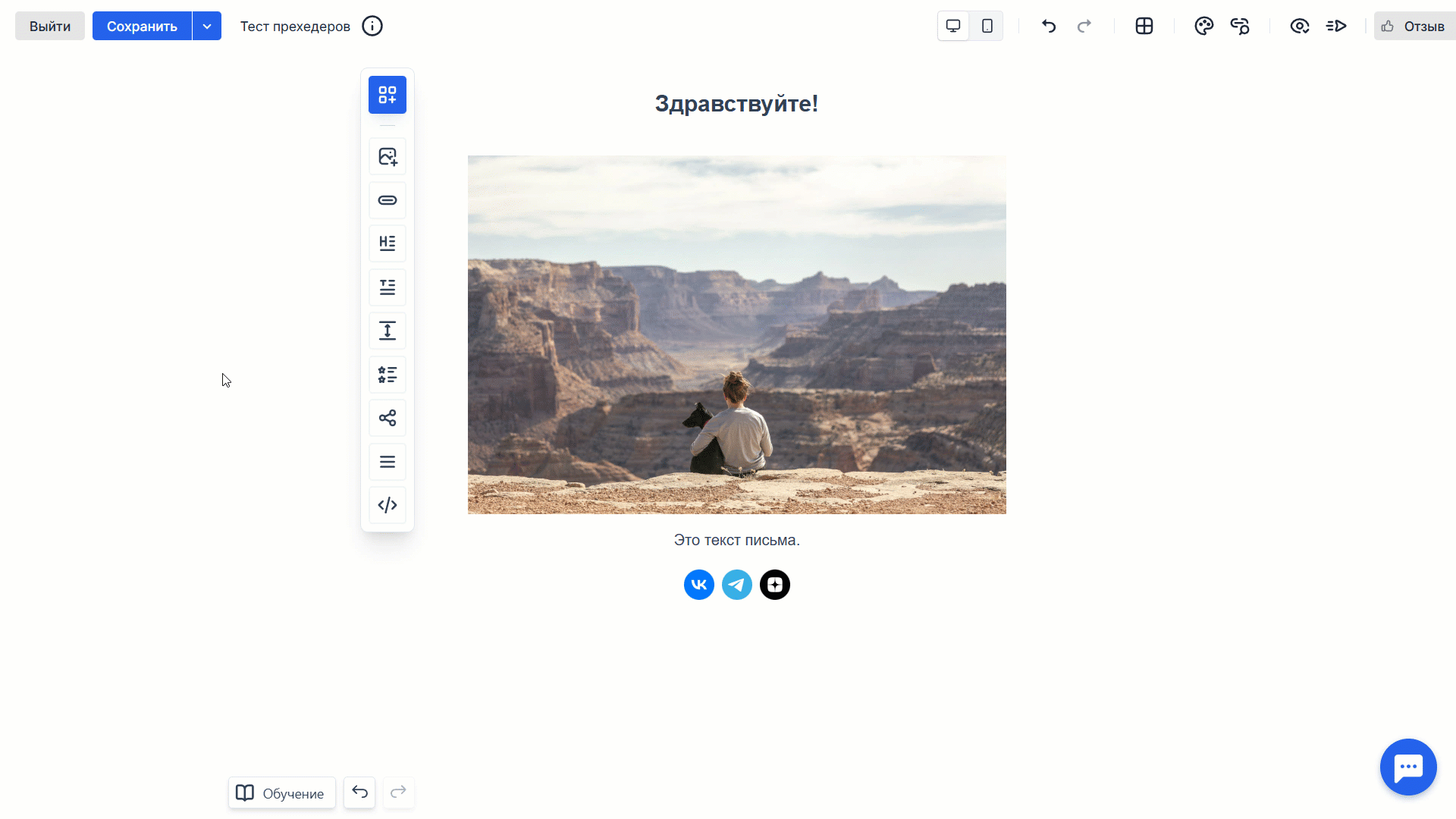Enable preview with the eye icon

coord(1300,25)
